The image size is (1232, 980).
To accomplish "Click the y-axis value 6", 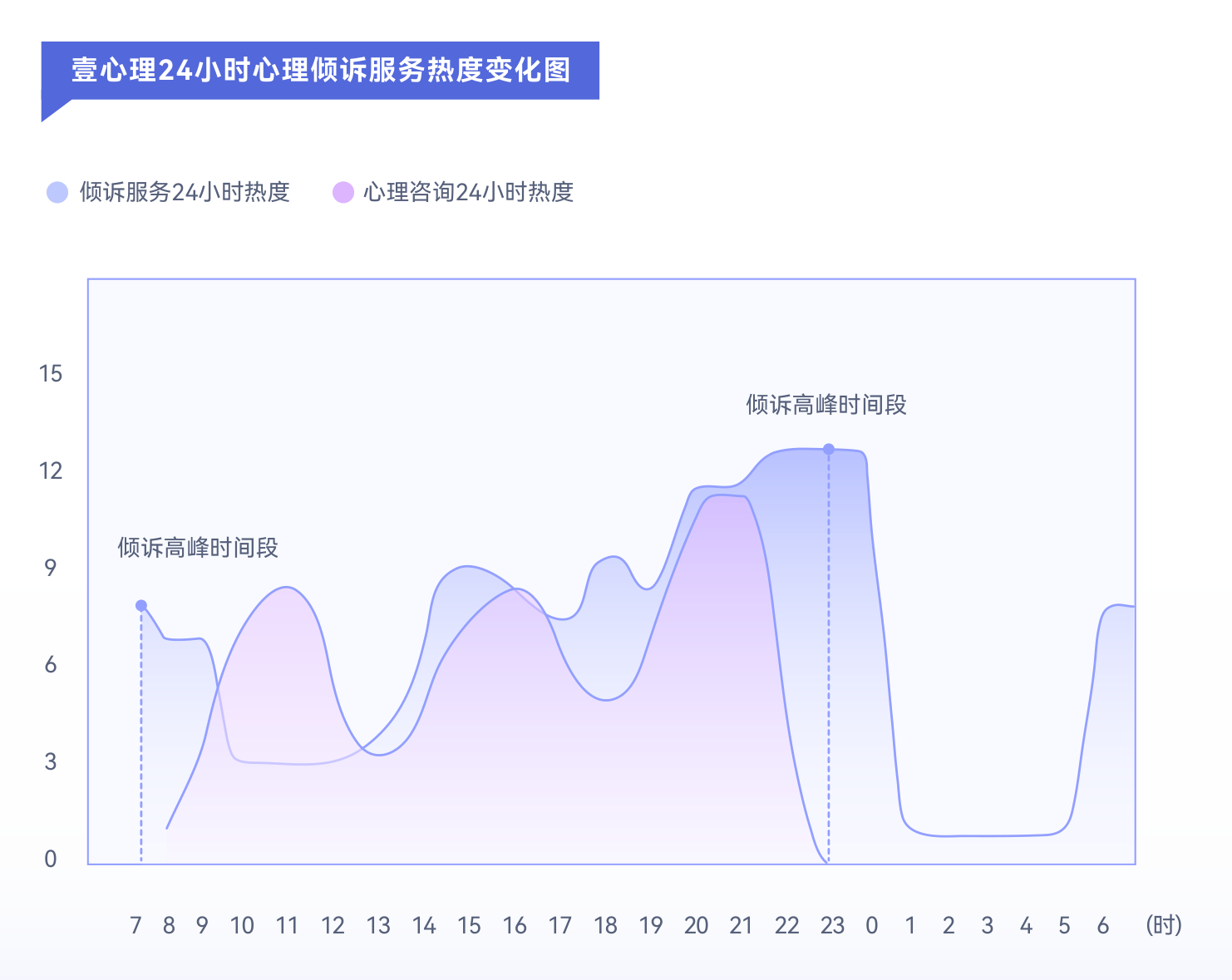I will click(x=51, y=665).
